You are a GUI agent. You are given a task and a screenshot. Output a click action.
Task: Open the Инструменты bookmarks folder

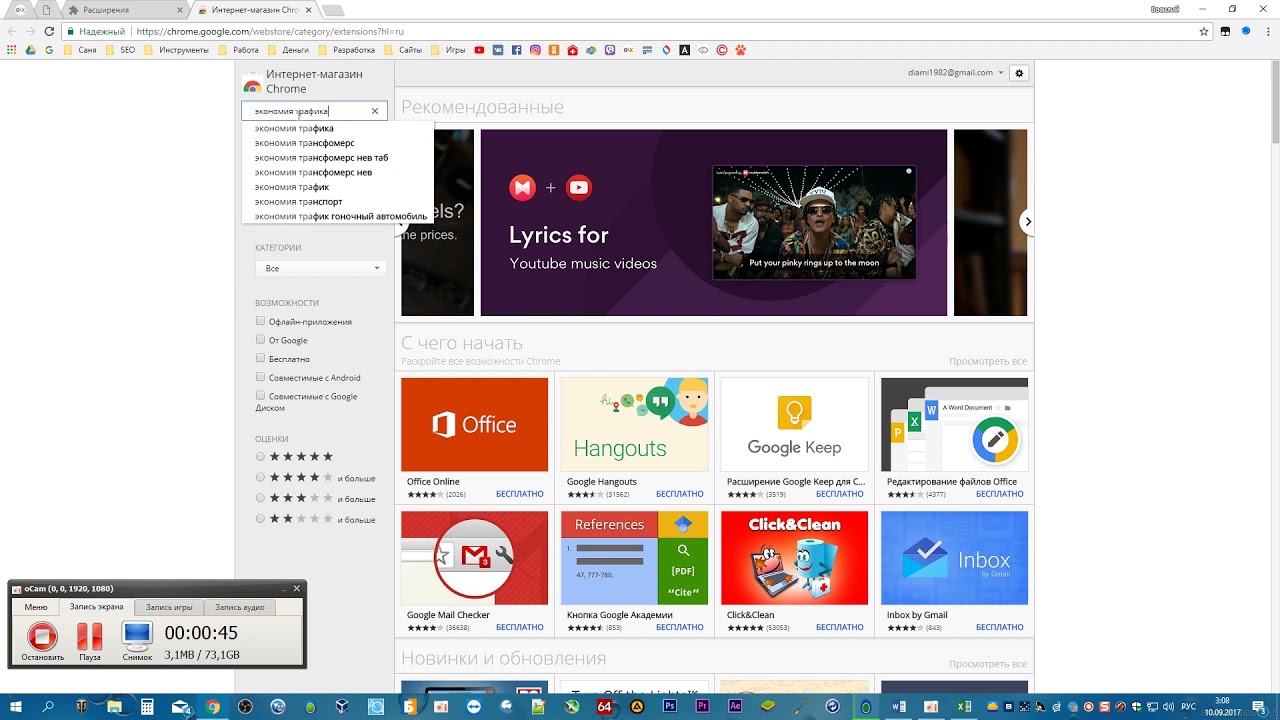(x=177, y=50)
